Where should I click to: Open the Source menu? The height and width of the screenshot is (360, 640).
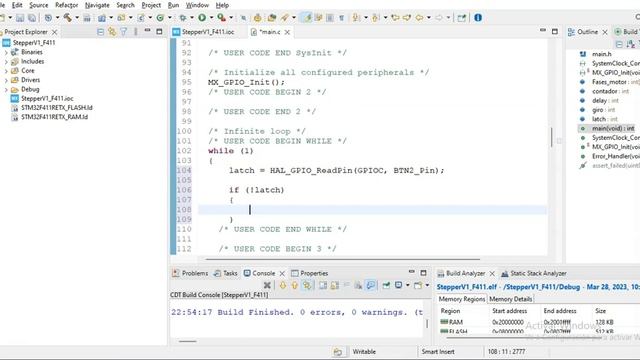tap(38, 5)
